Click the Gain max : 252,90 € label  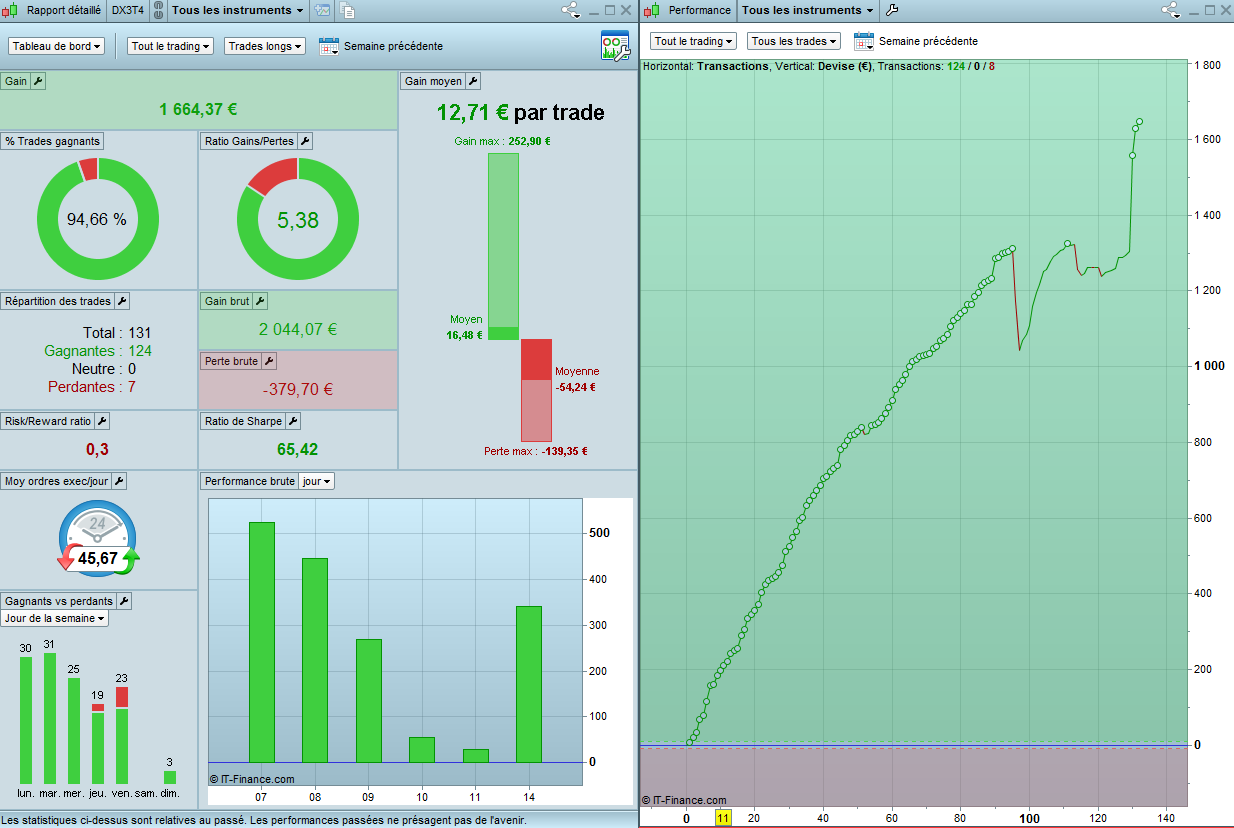[x=502, y=141]
